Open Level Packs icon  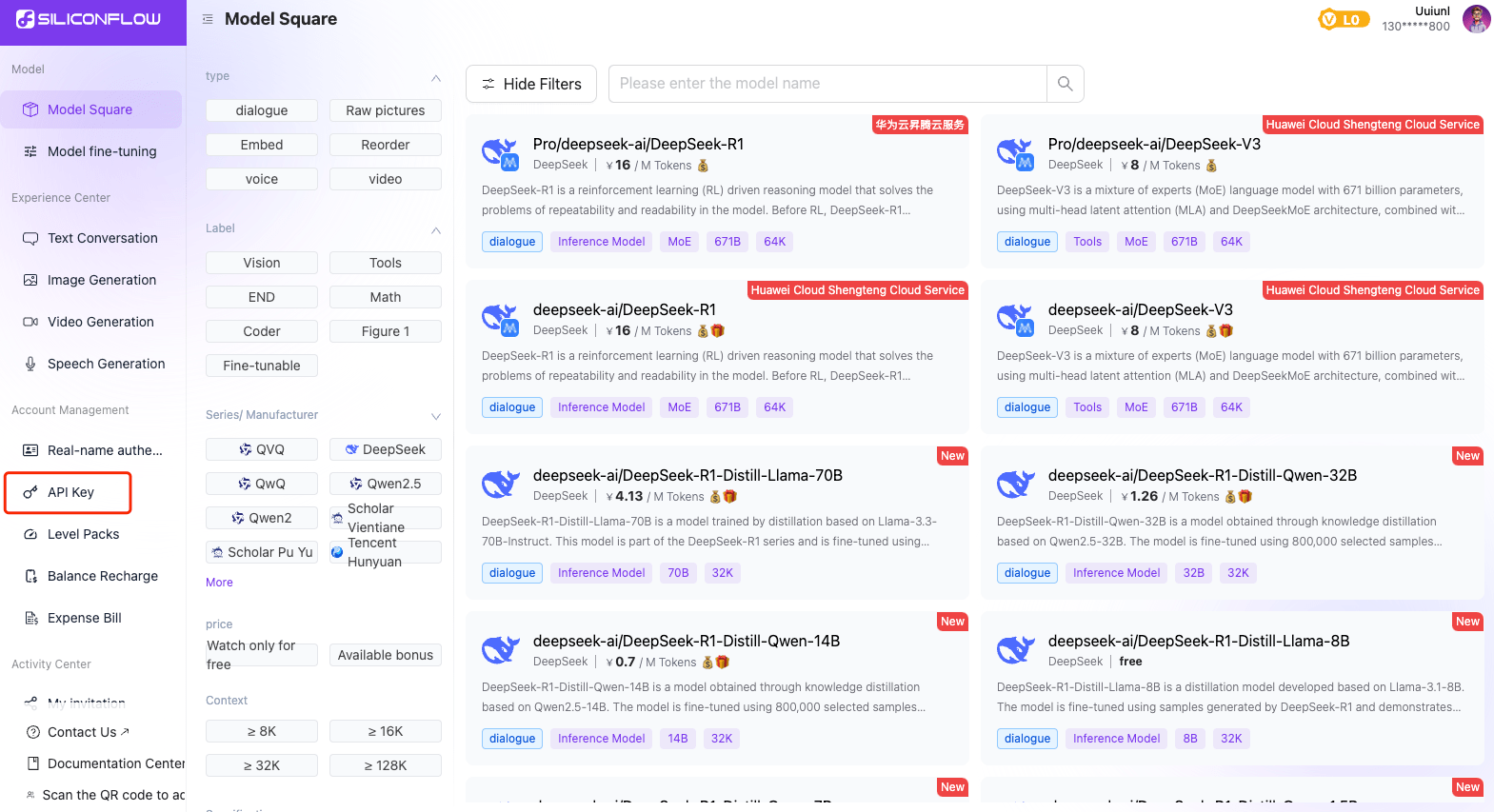pos(30,534)
